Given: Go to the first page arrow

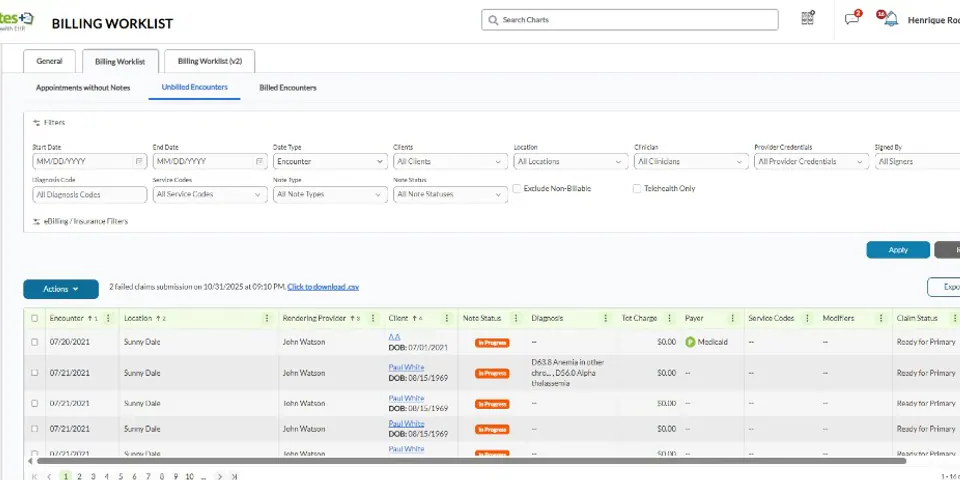Looking at the screenshot, I should coord(36,476).
